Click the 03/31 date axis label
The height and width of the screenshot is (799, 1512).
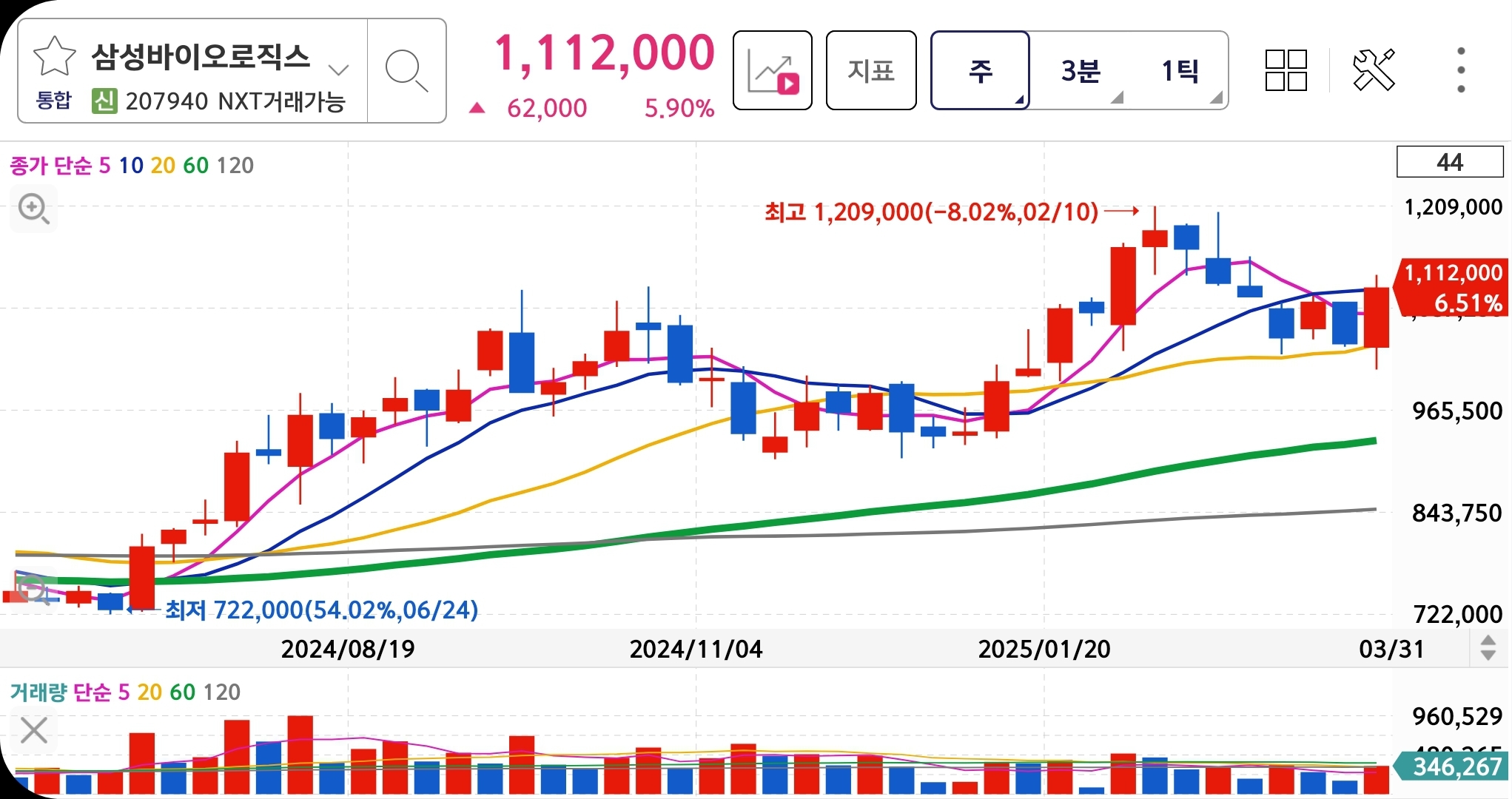(1391, 649)
